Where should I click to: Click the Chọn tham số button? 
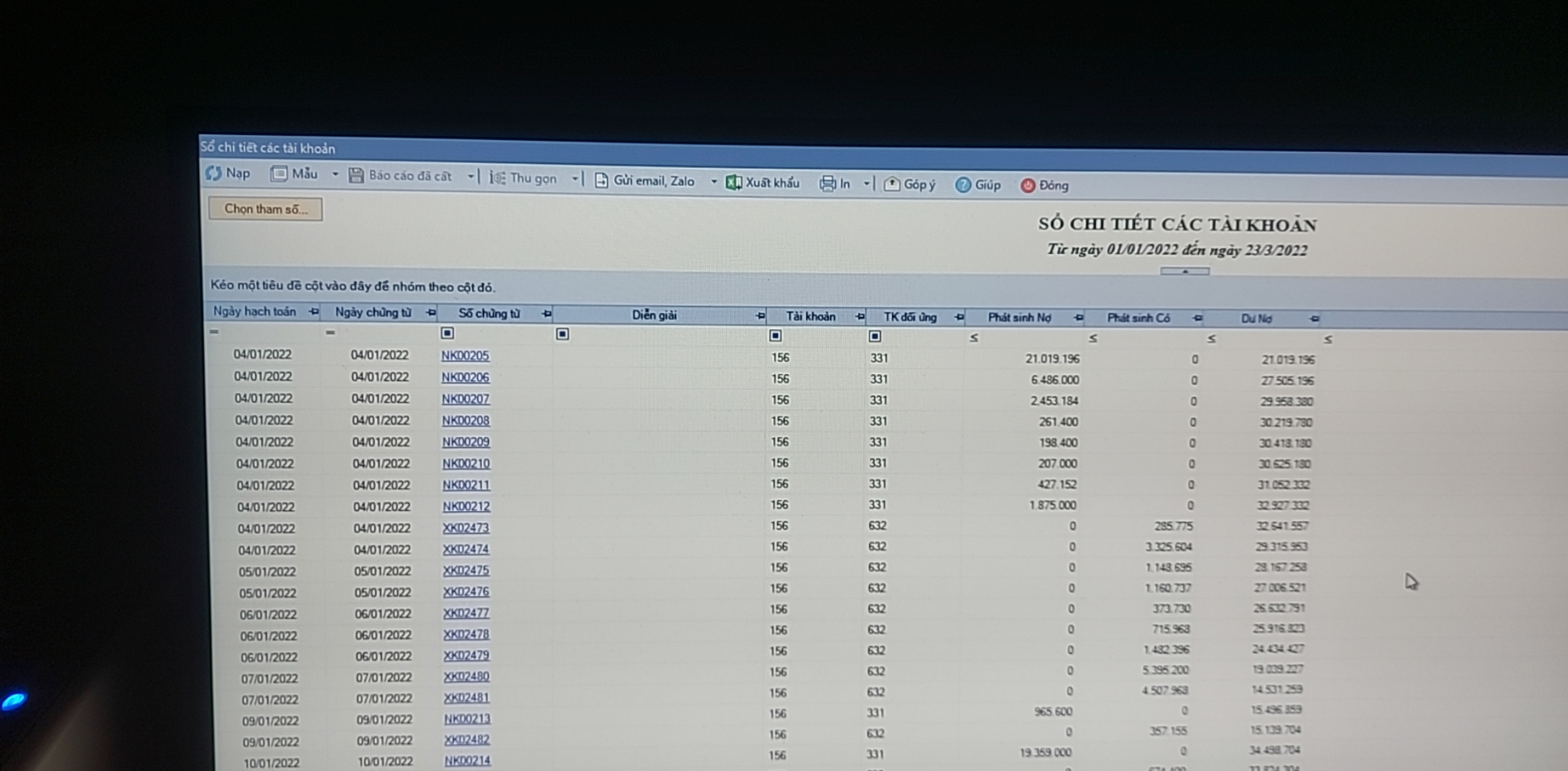click(x=266, y=209)
